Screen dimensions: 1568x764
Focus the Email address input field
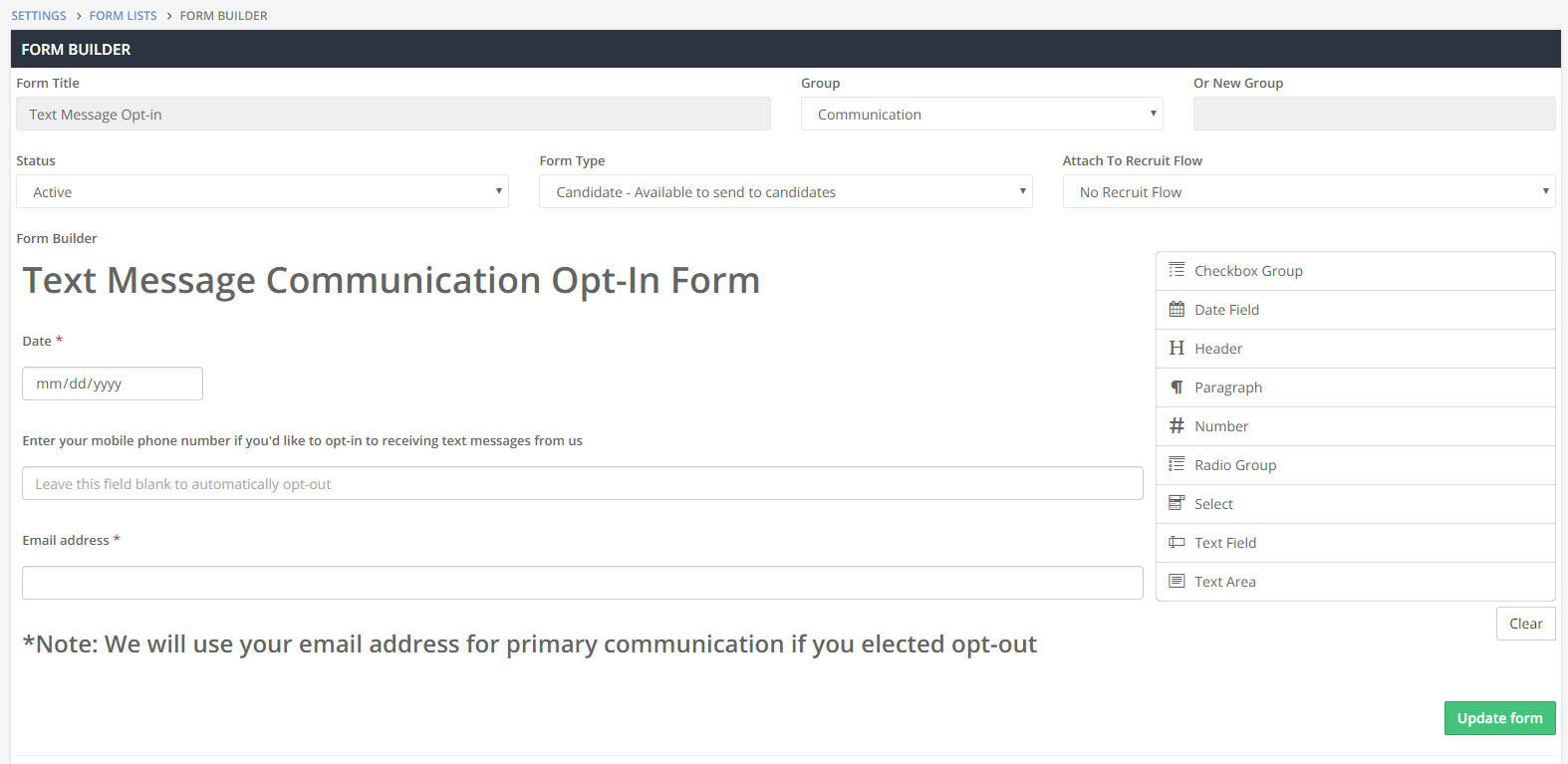tap(582, 583)
